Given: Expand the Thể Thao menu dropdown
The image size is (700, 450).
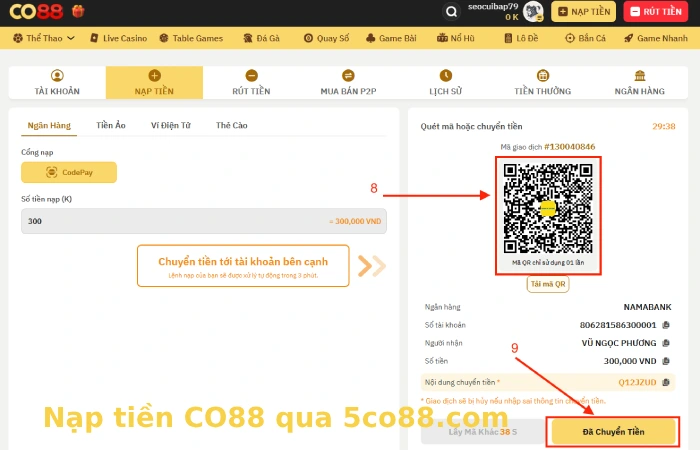Looking at the screenshot, I should point(44,38).
